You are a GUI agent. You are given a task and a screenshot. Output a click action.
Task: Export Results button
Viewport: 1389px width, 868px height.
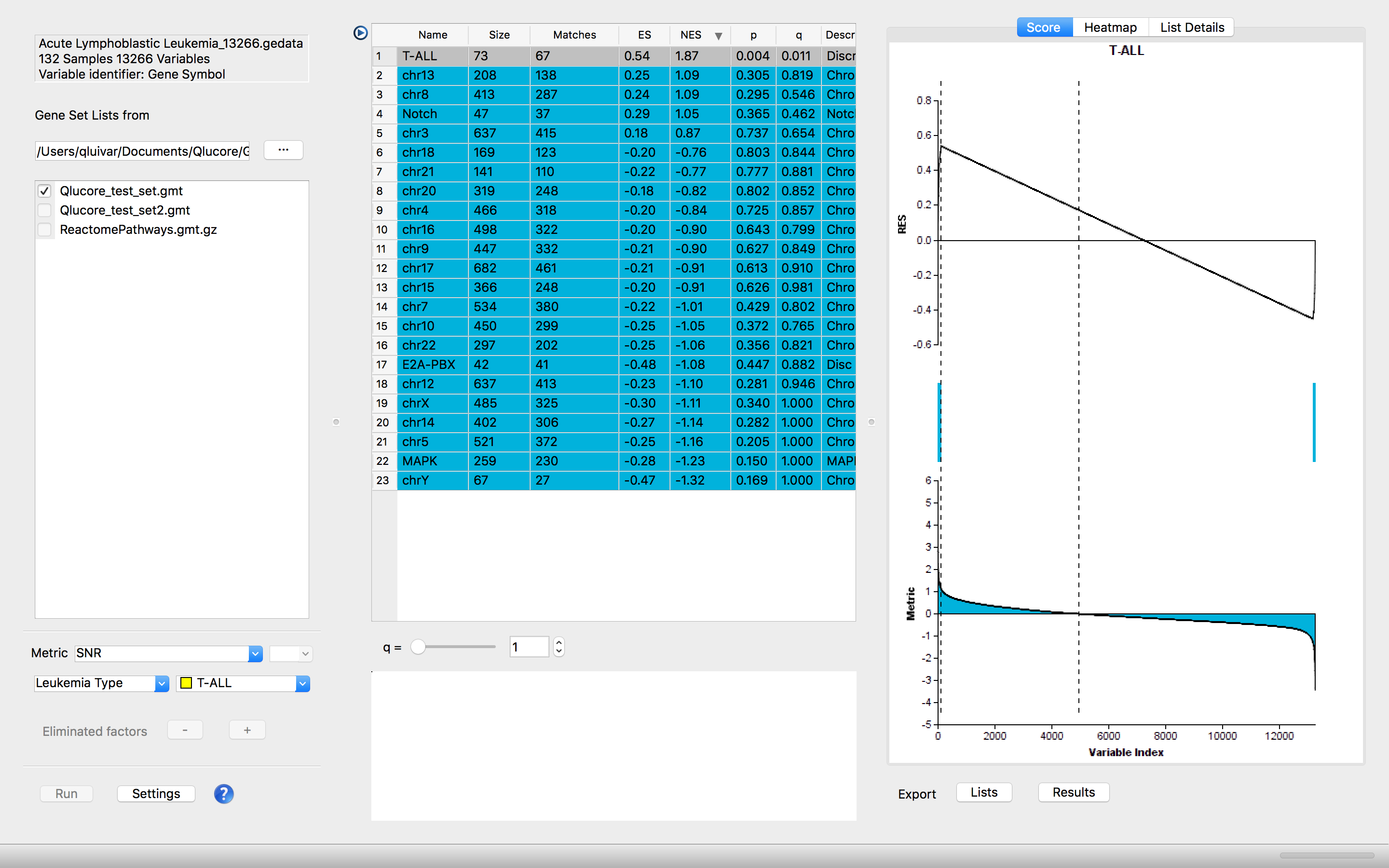point(1073,792)
